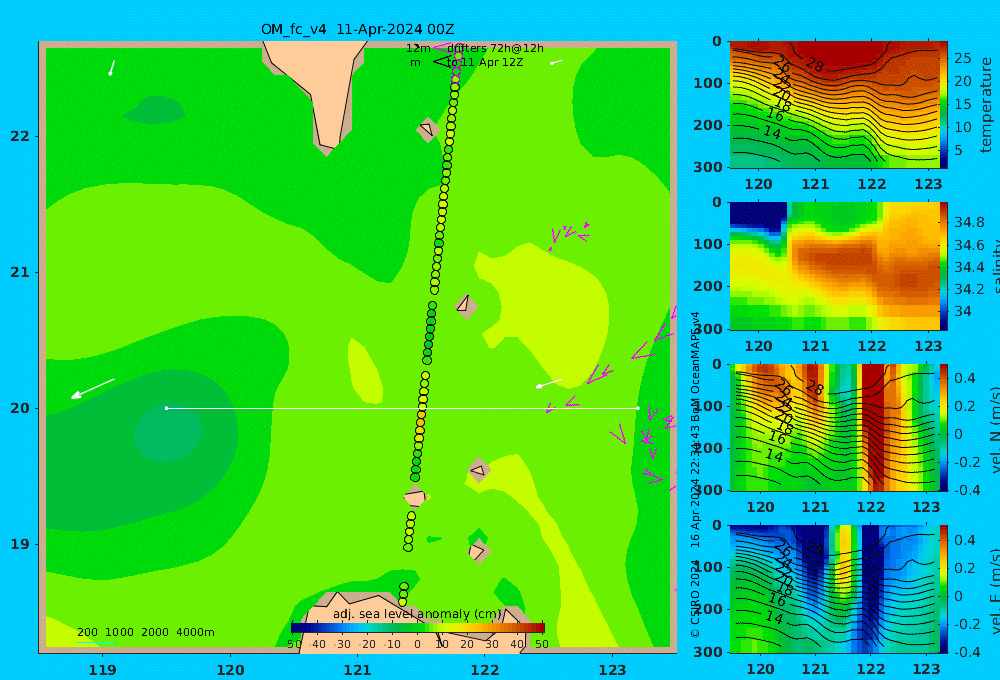1000x680 pixels.
Task: Click the 28 contour label in temperature panel
Action: (814, 64)
